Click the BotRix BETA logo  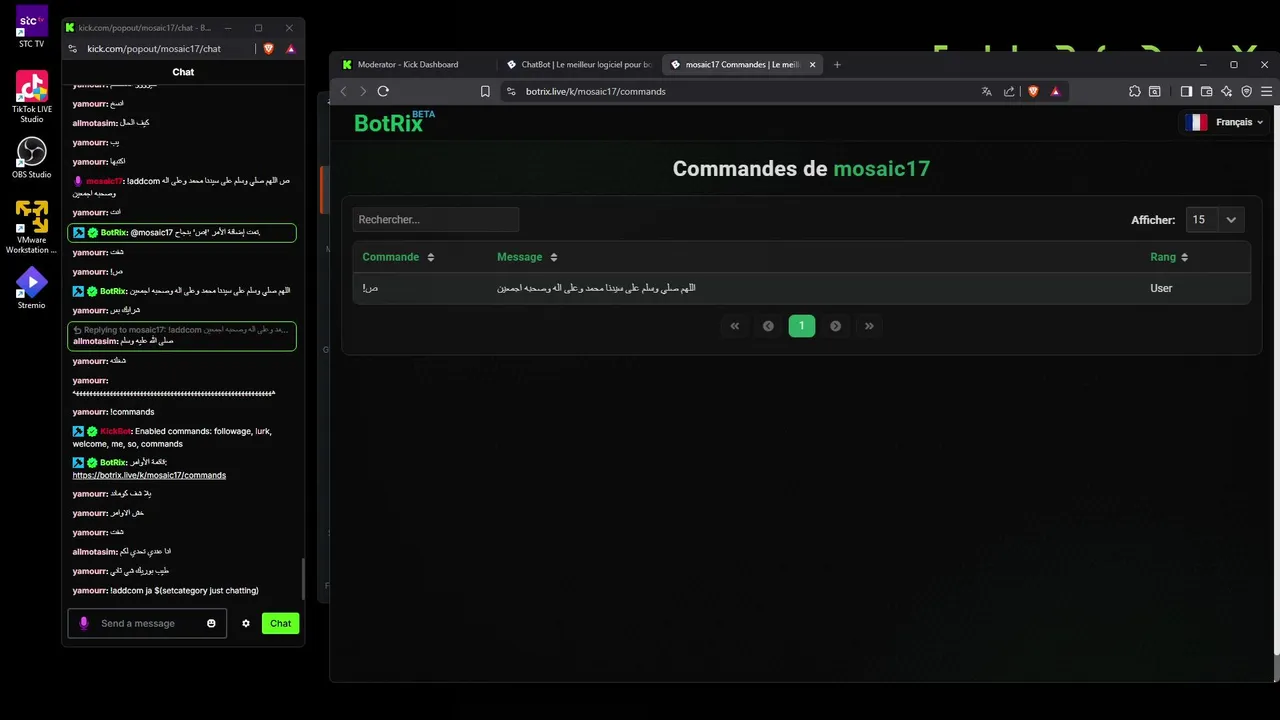394,123
